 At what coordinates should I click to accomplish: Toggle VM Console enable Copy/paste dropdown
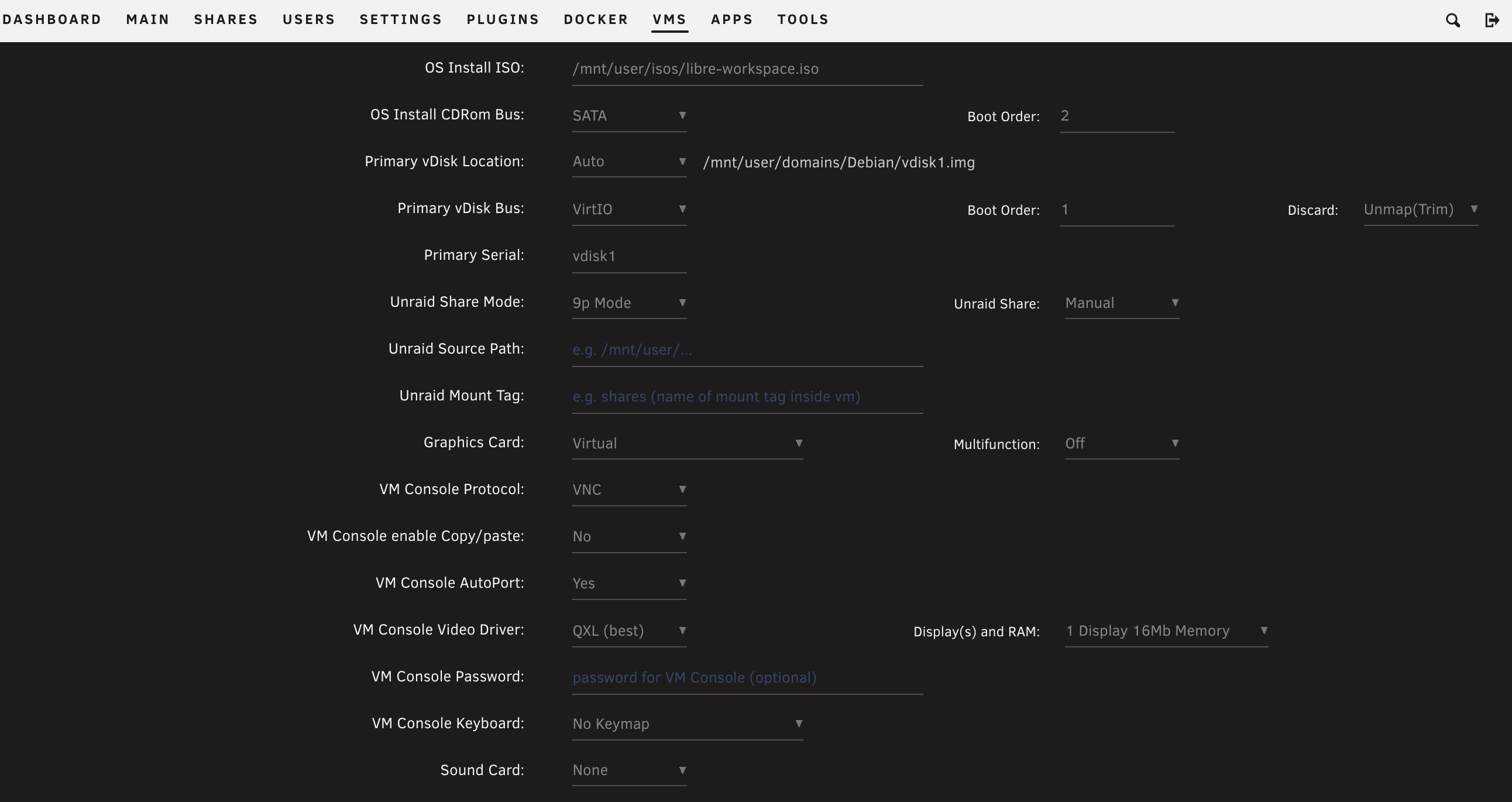point(628,537)
